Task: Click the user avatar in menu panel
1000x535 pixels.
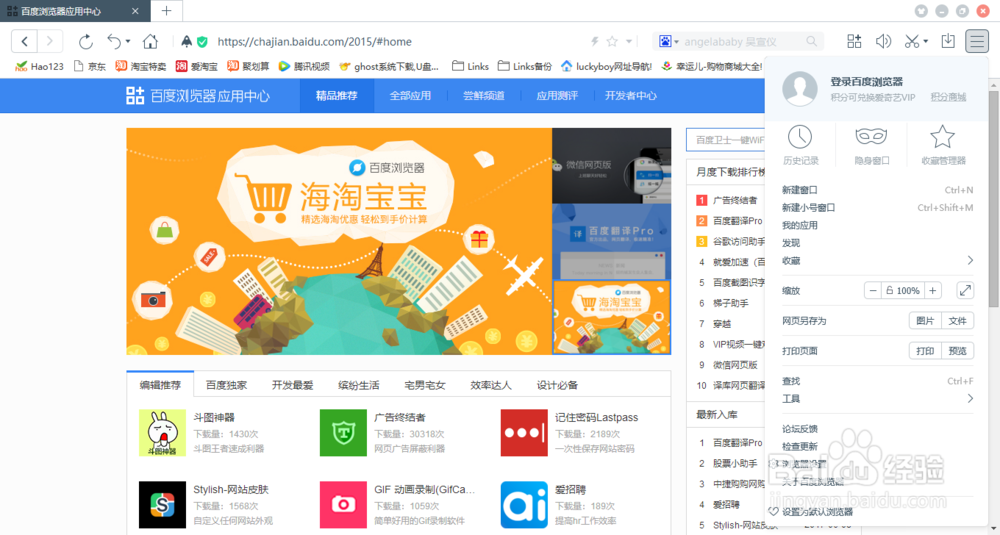Action: [x=800, y=89]
